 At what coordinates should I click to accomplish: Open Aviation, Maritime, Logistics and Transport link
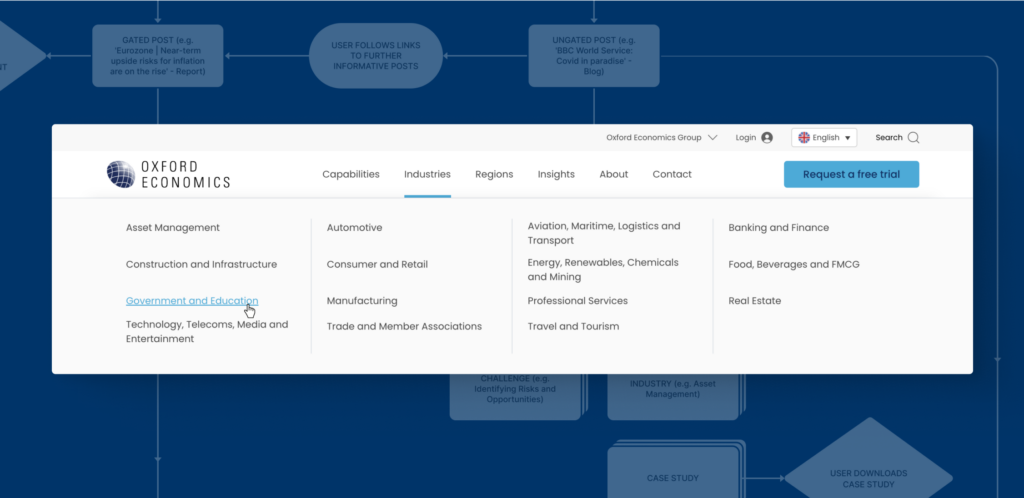pyautogui.click(x=603, y=233)
